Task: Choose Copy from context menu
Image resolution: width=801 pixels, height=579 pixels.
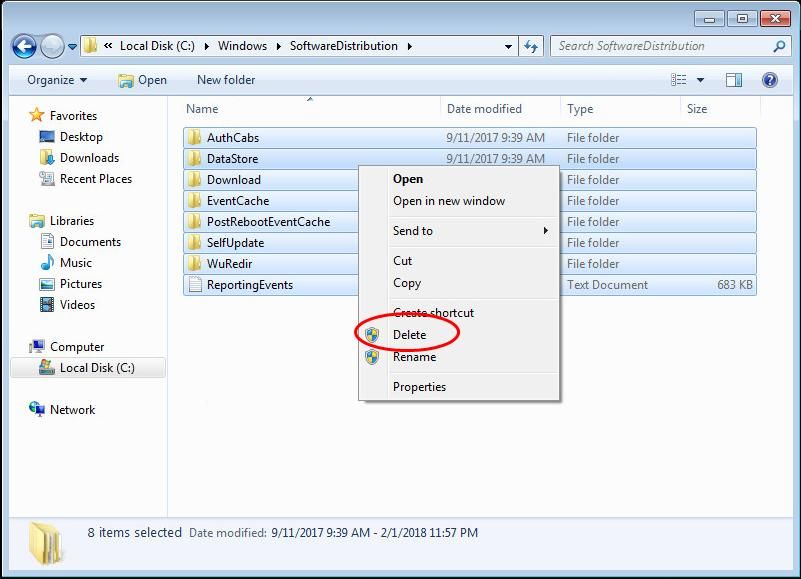Action: click(x=459, y=283)
